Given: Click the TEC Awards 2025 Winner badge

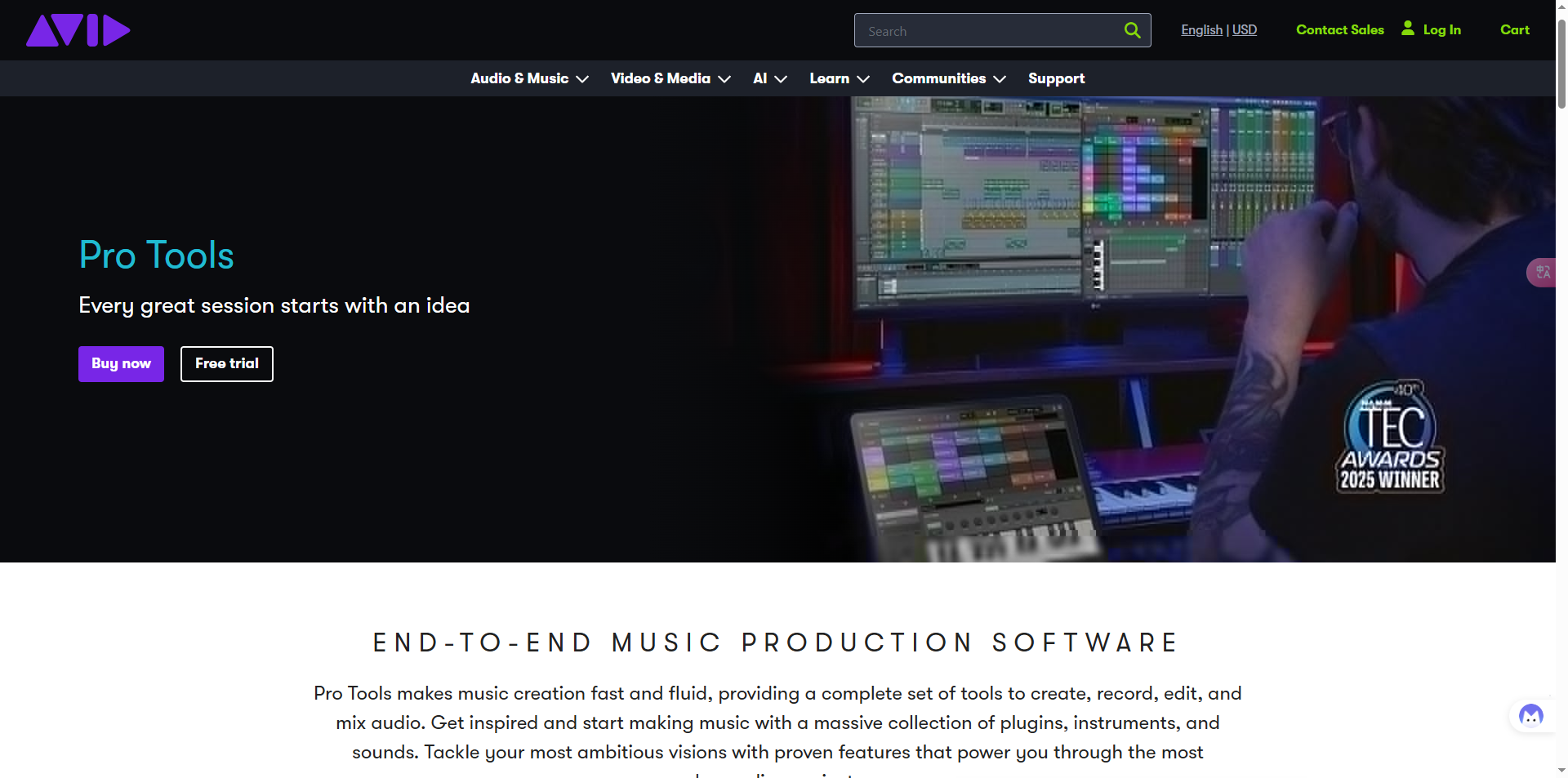Looking at the screenshot, I should (1390, 437).
